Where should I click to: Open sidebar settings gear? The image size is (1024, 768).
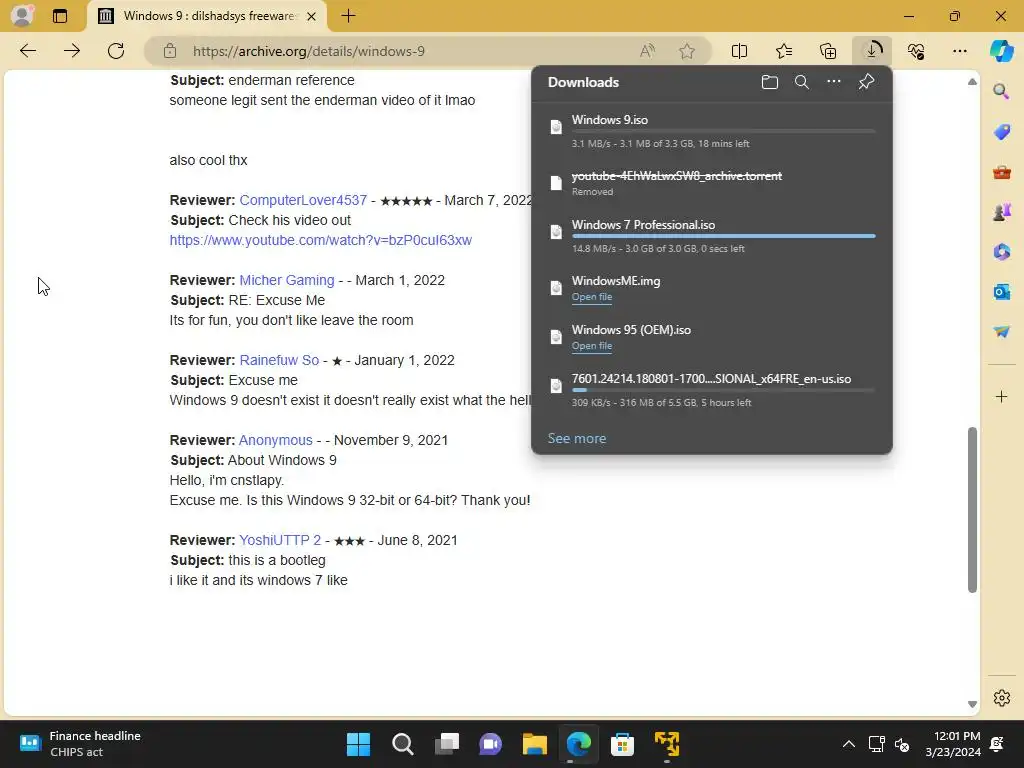pos(1001,698)
